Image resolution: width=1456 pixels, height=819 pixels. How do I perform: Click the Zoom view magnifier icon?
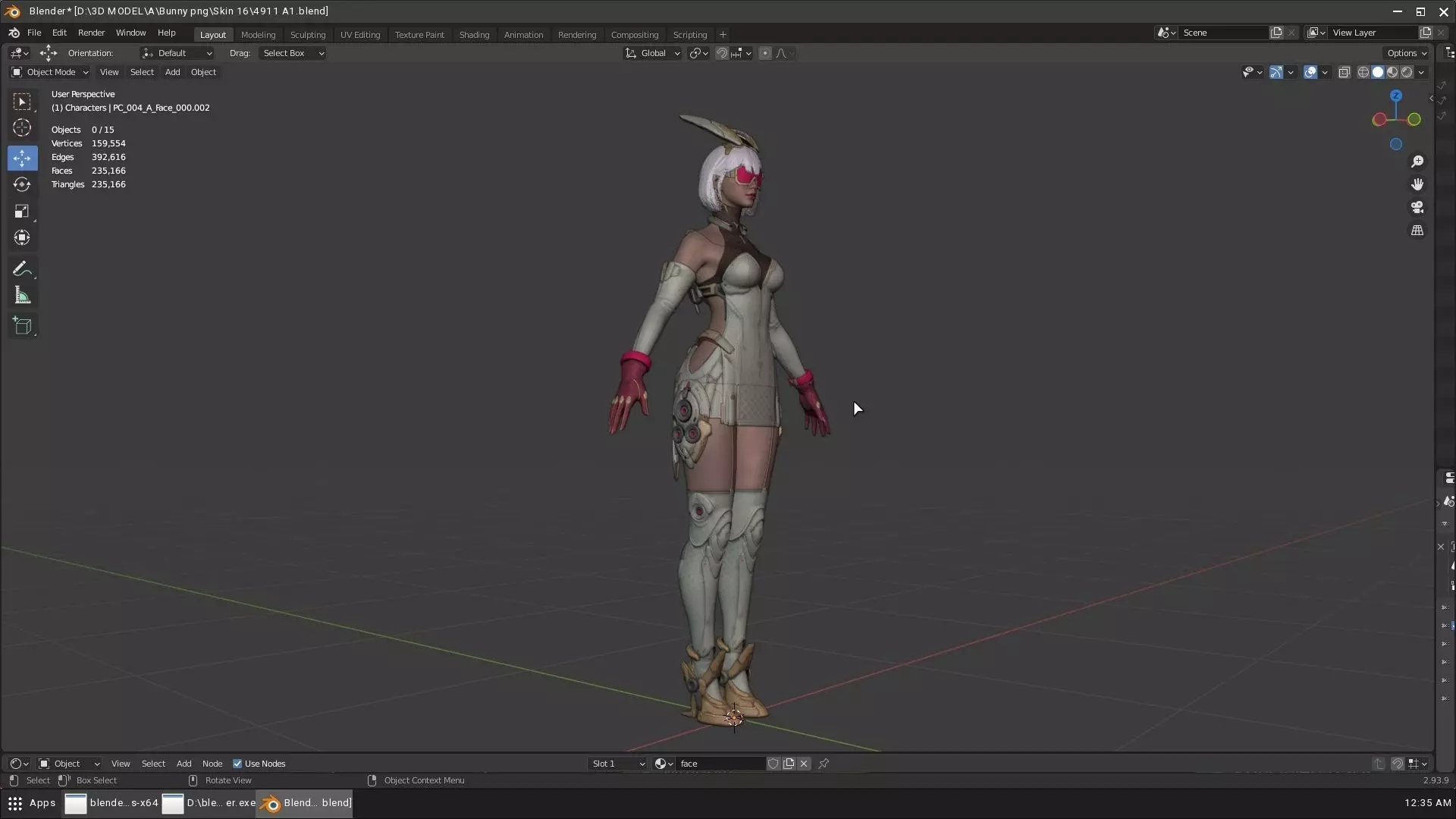point(1417,162)
